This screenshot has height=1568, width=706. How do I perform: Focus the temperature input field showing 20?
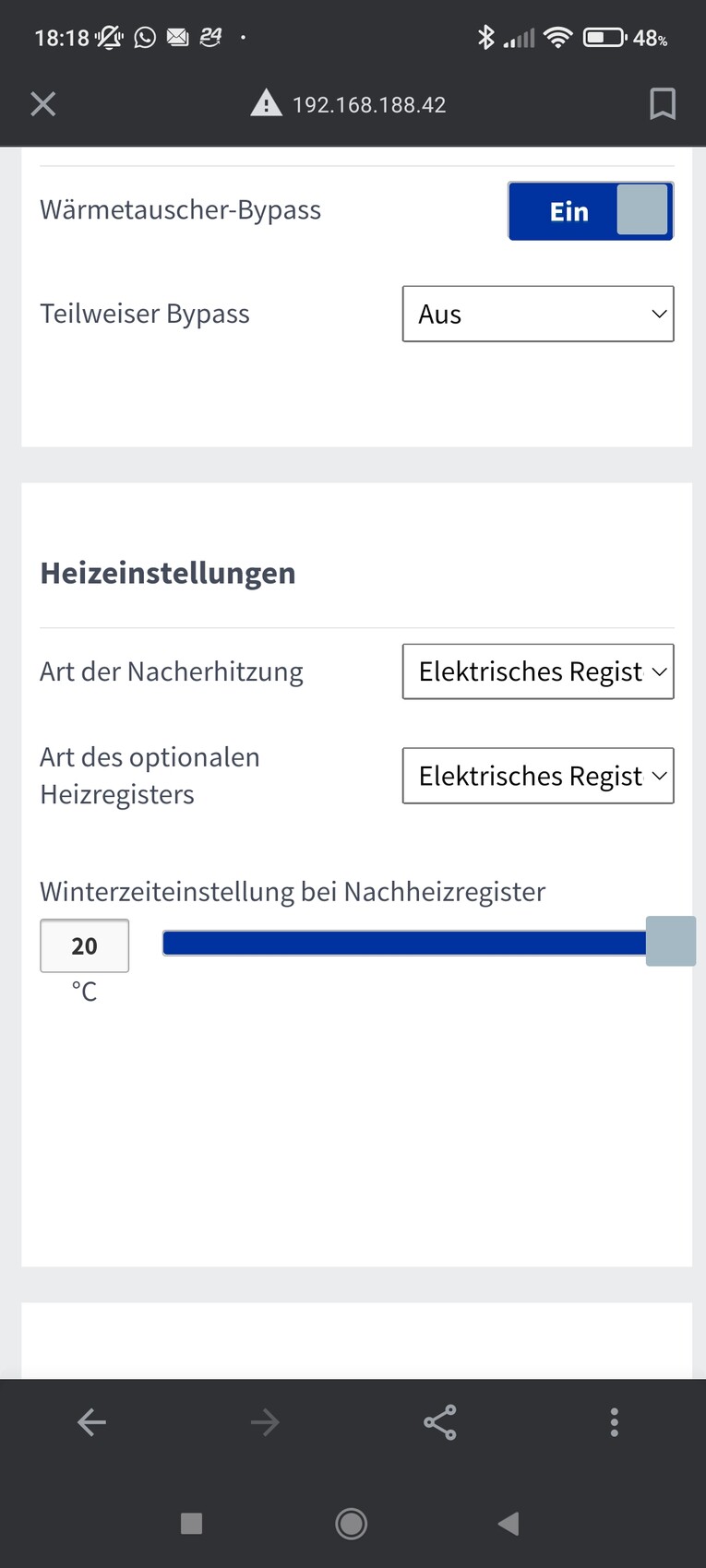click(x=84, y=945)
